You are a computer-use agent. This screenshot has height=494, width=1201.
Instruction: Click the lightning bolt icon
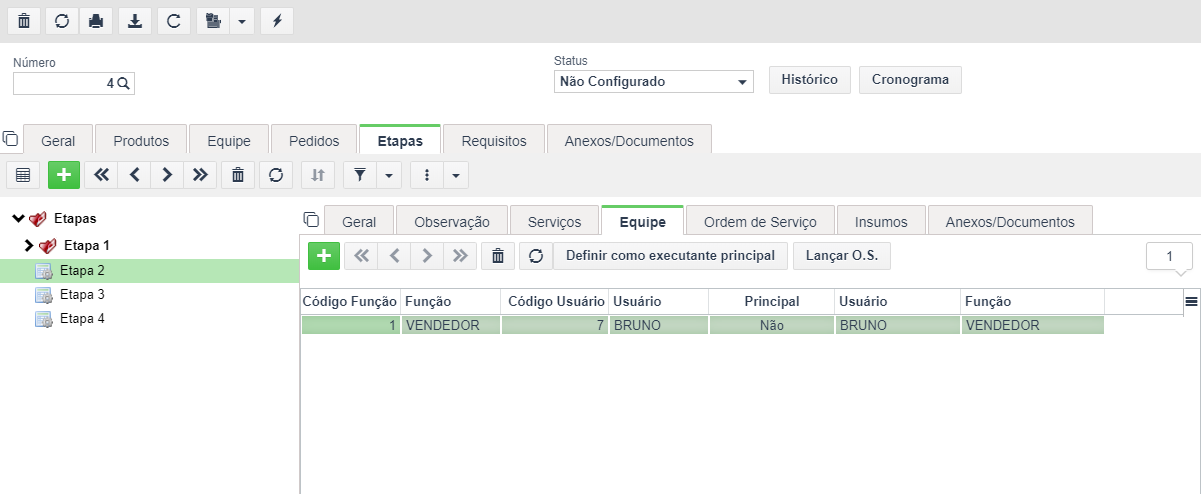(x=277, y=21)
